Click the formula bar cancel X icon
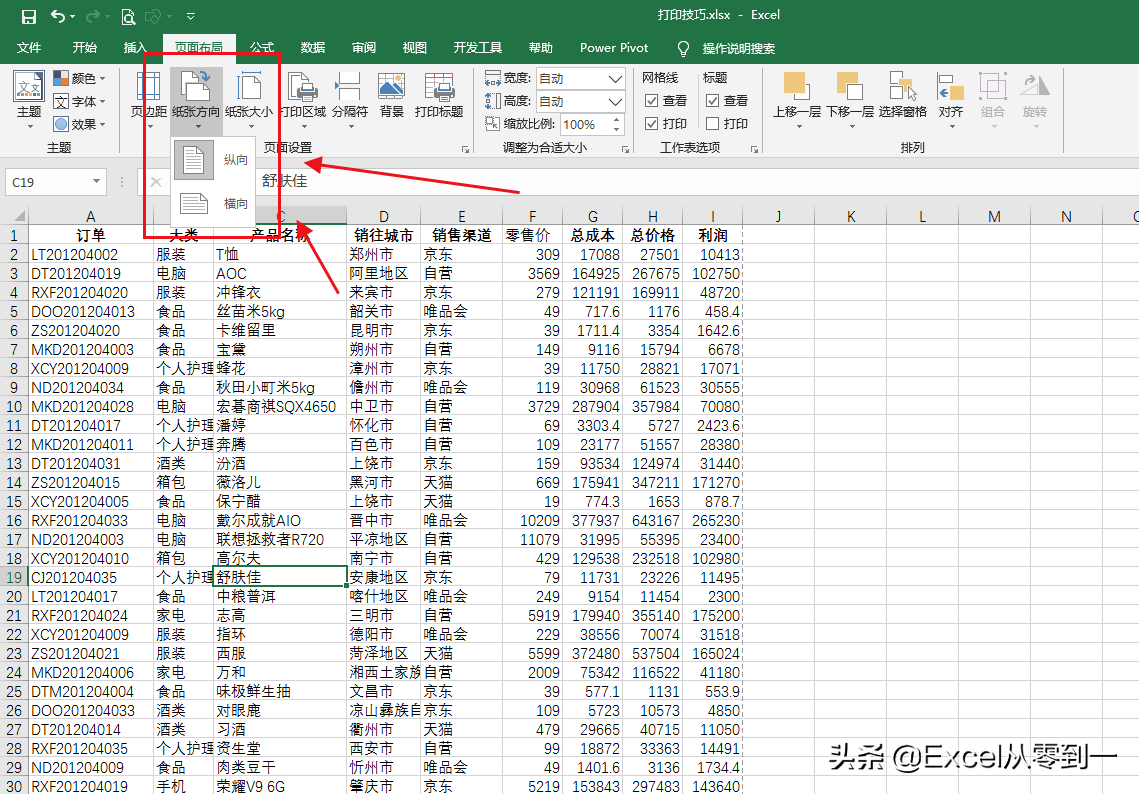 (x=155, y=182)
